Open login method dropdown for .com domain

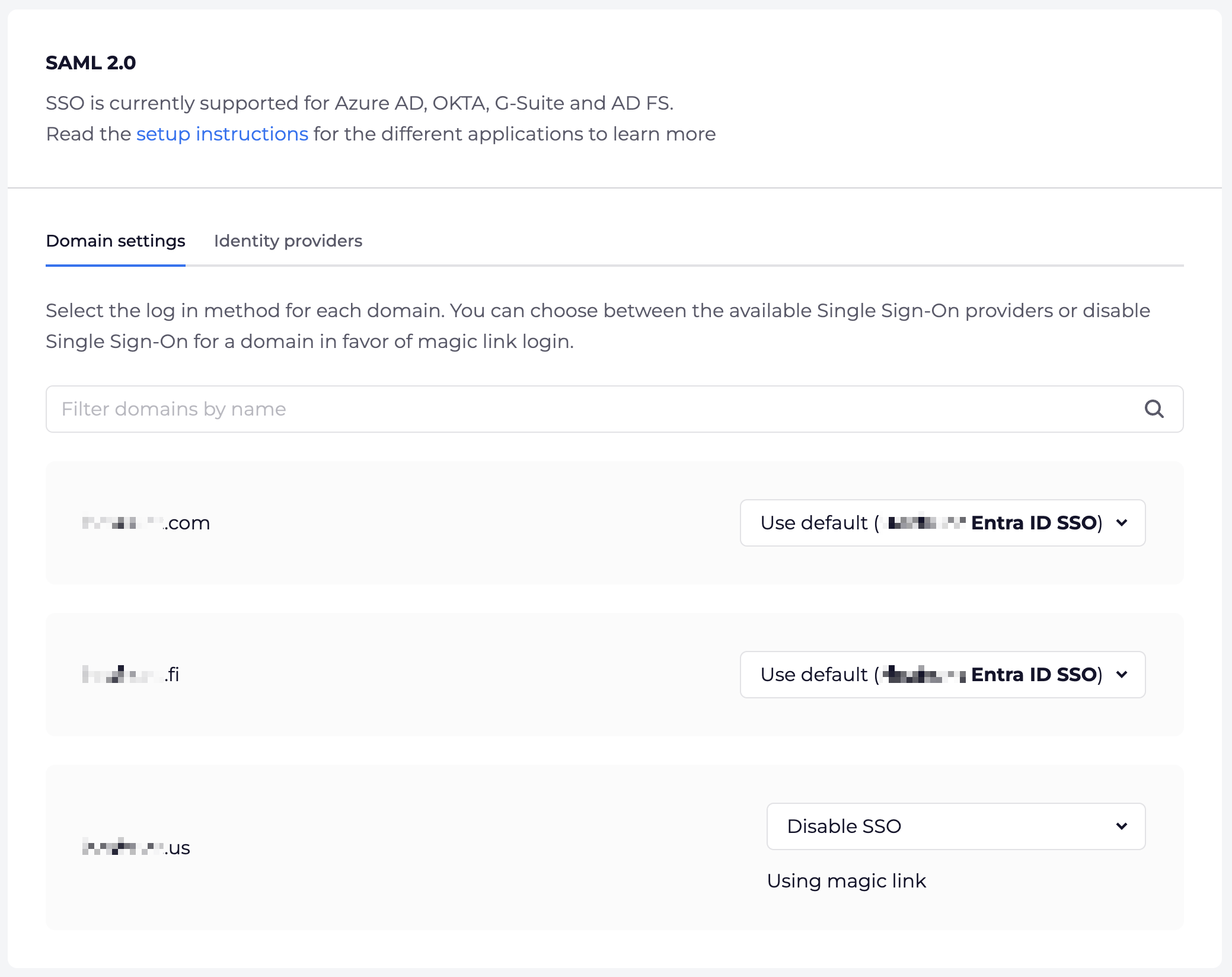943,523
